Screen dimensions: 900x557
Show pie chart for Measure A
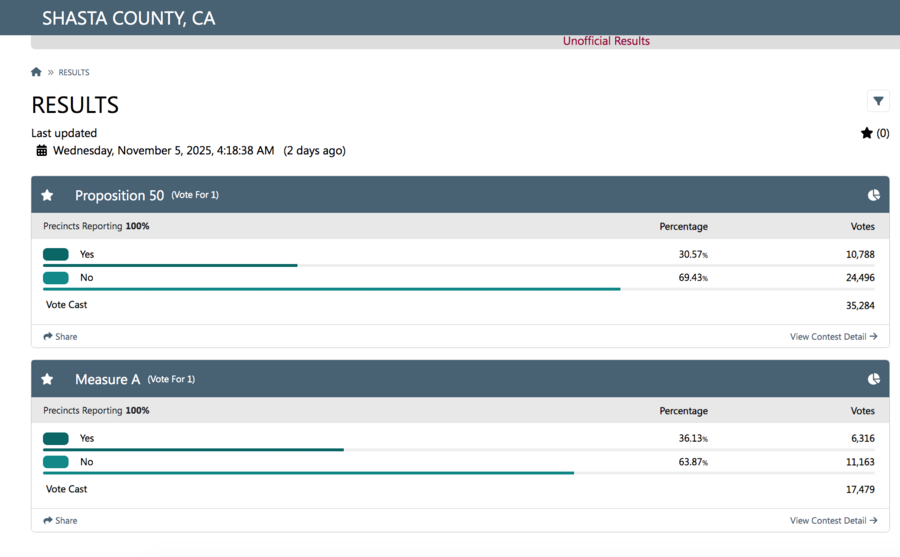(873, 379)
